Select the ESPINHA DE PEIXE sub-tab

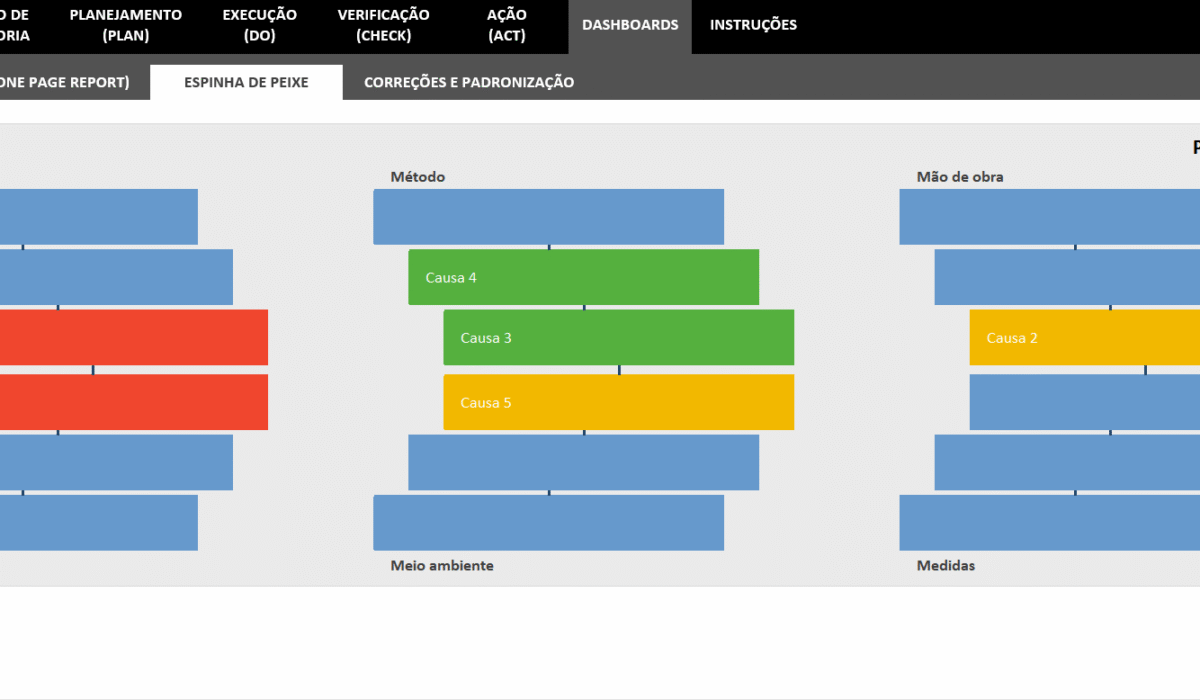(246, 82)
